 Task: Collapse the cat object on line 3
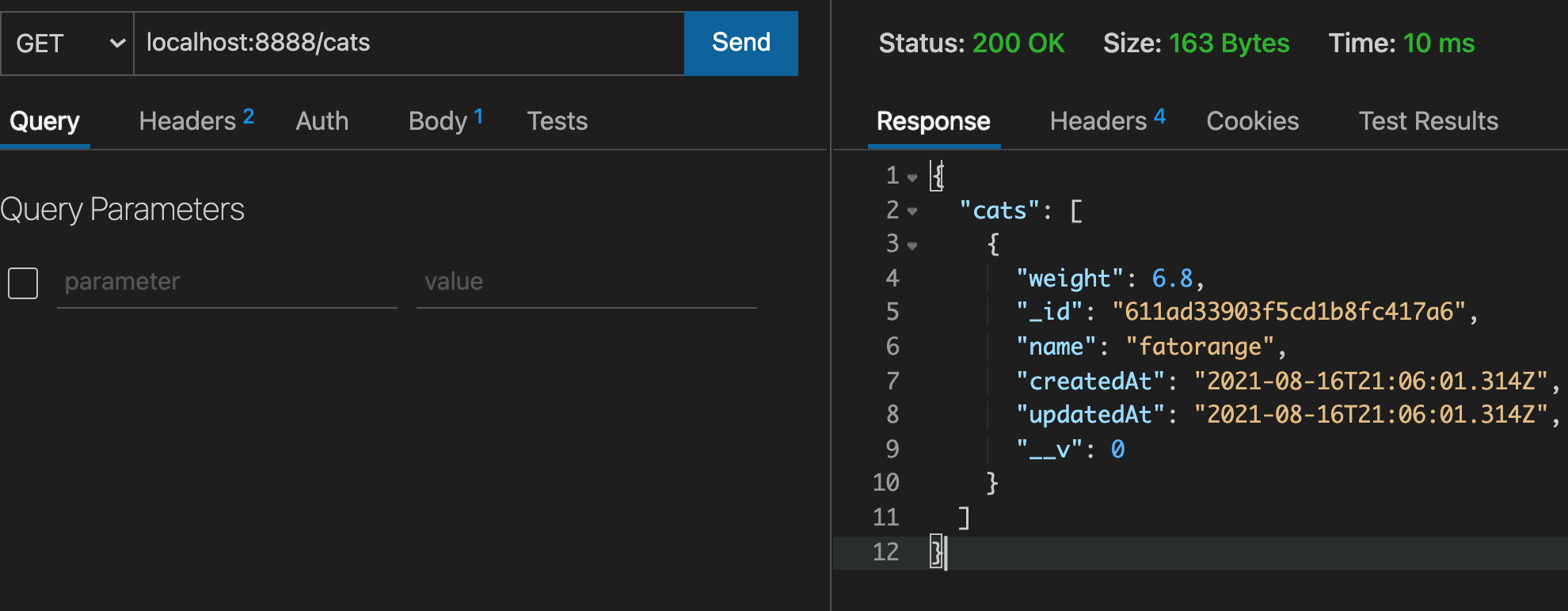pos(912,245)
